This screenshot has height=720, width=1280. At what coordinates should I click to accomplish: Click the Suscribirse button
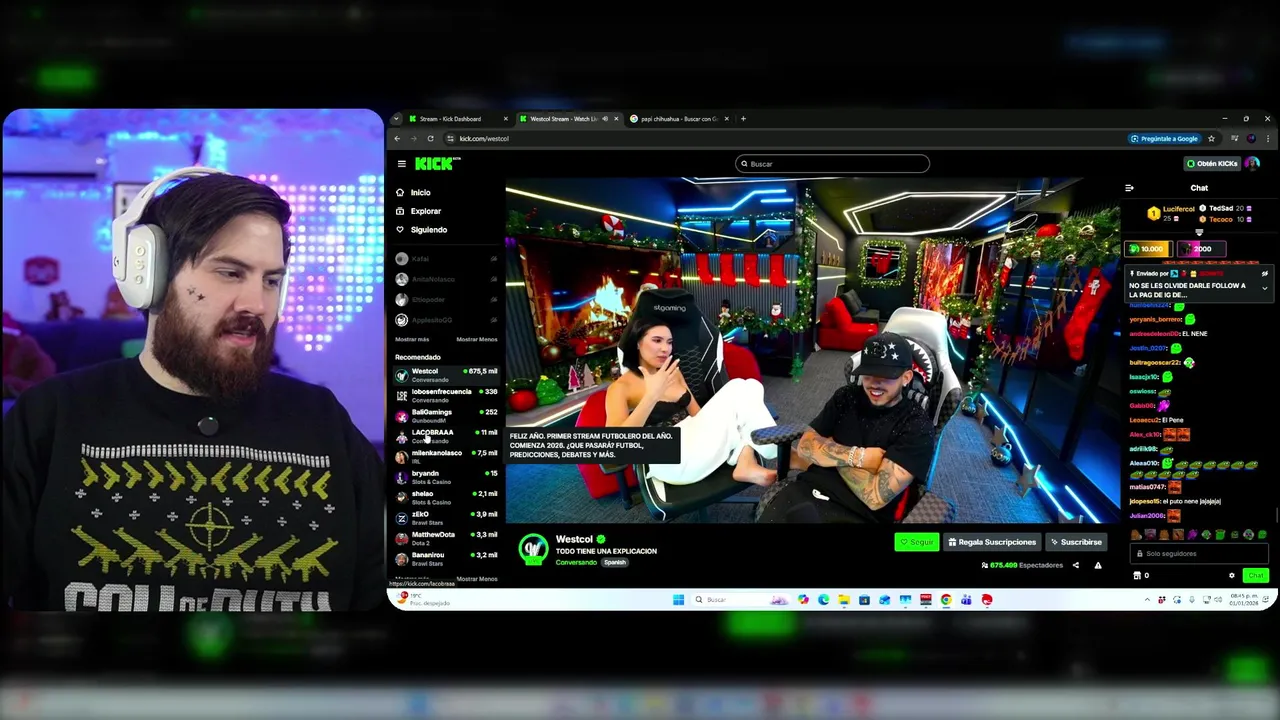coord(1076,542)
